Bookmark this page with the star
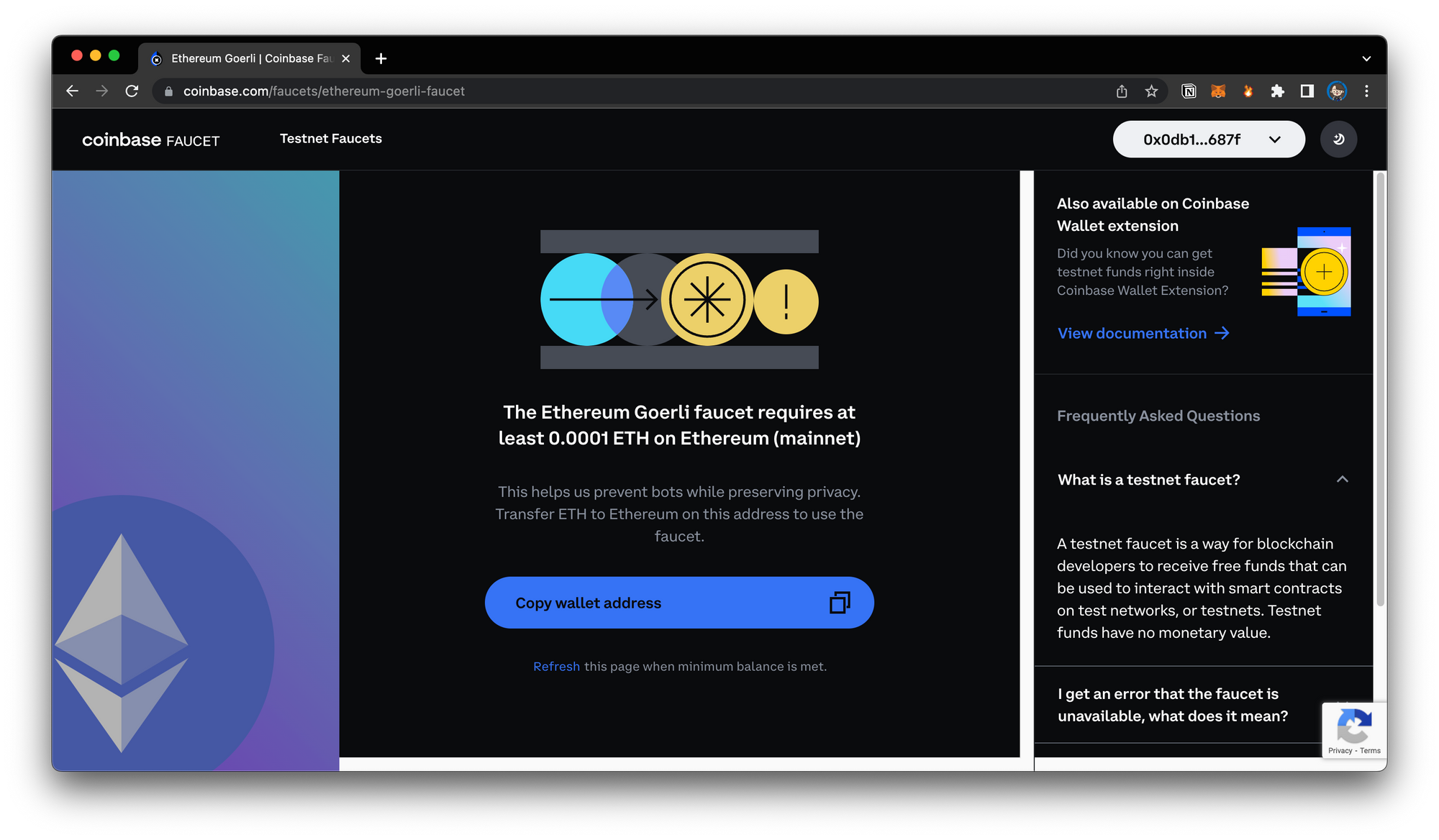This screenshot has height=840, width=1439. click(1151, 91)
